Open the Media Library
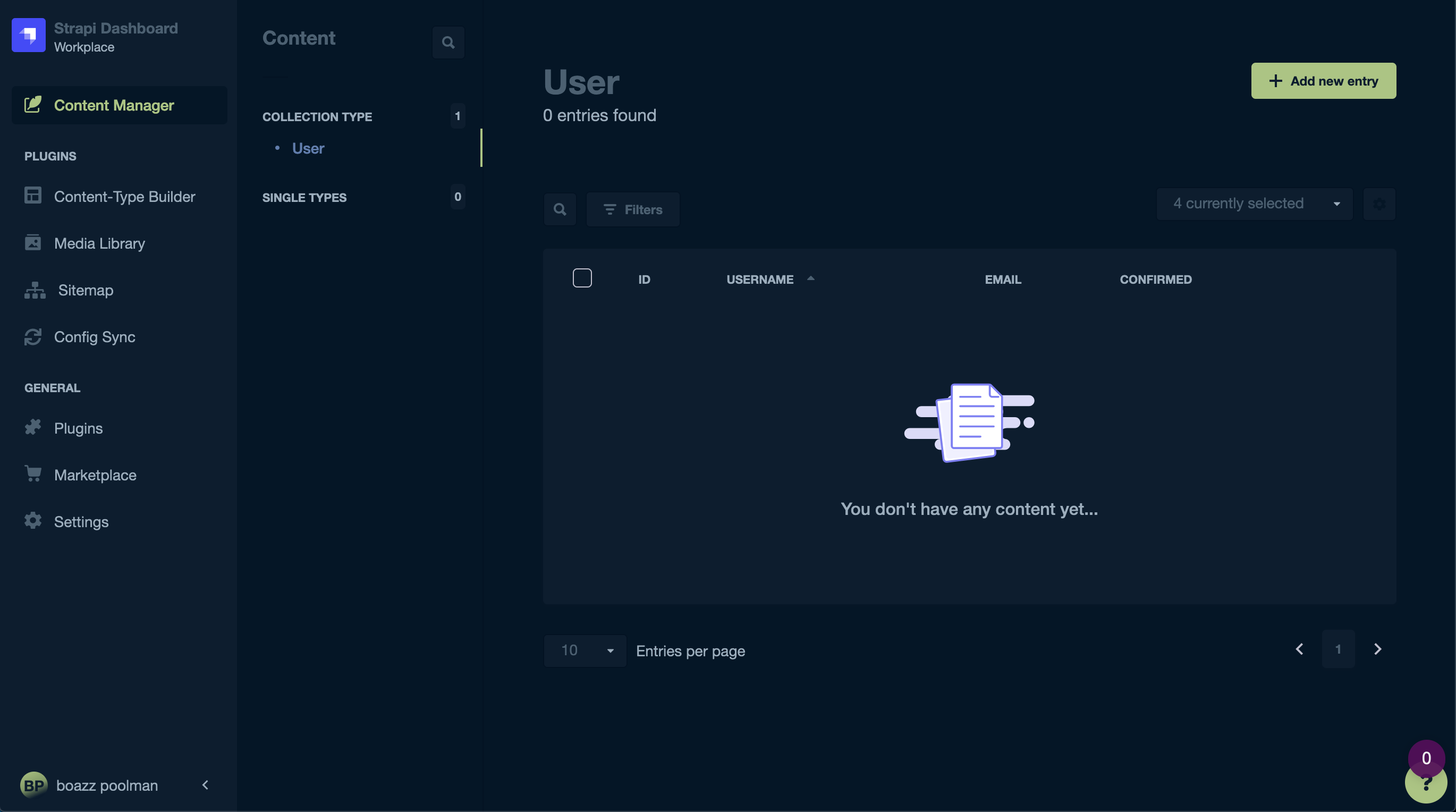Screen dimensions: 1456x812 (99, 243)
